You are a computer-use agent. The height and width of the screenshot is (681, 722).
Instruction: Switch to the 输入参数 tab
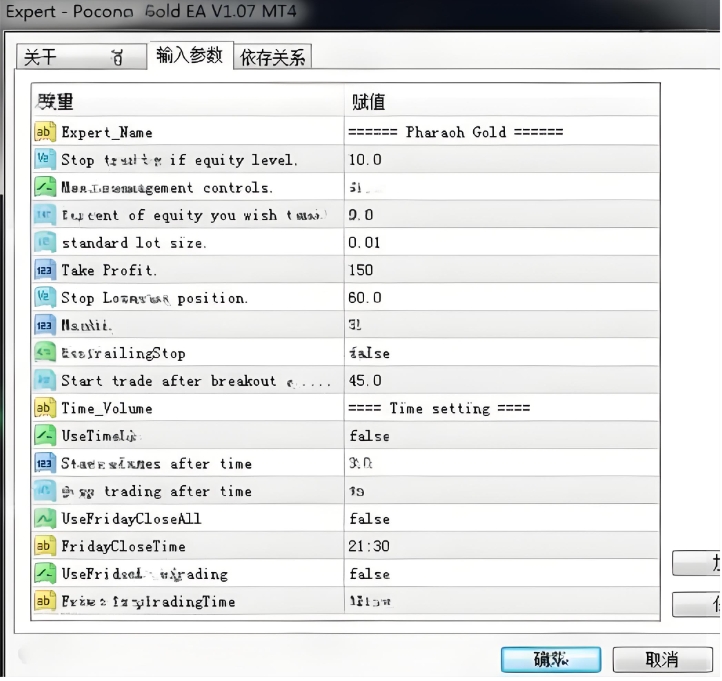point(189,56)
